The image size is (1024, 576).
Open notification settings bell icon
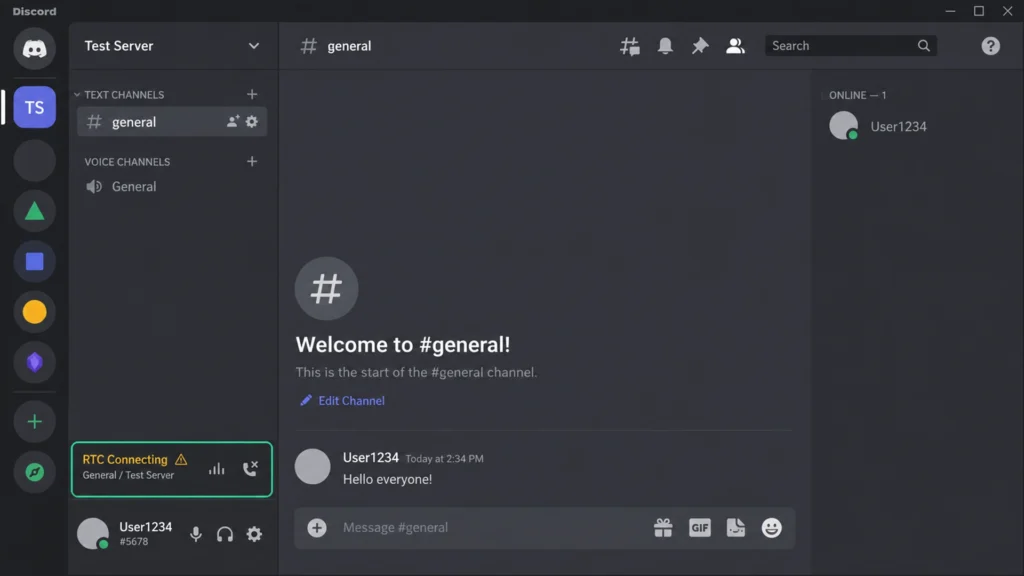point(665,46)
